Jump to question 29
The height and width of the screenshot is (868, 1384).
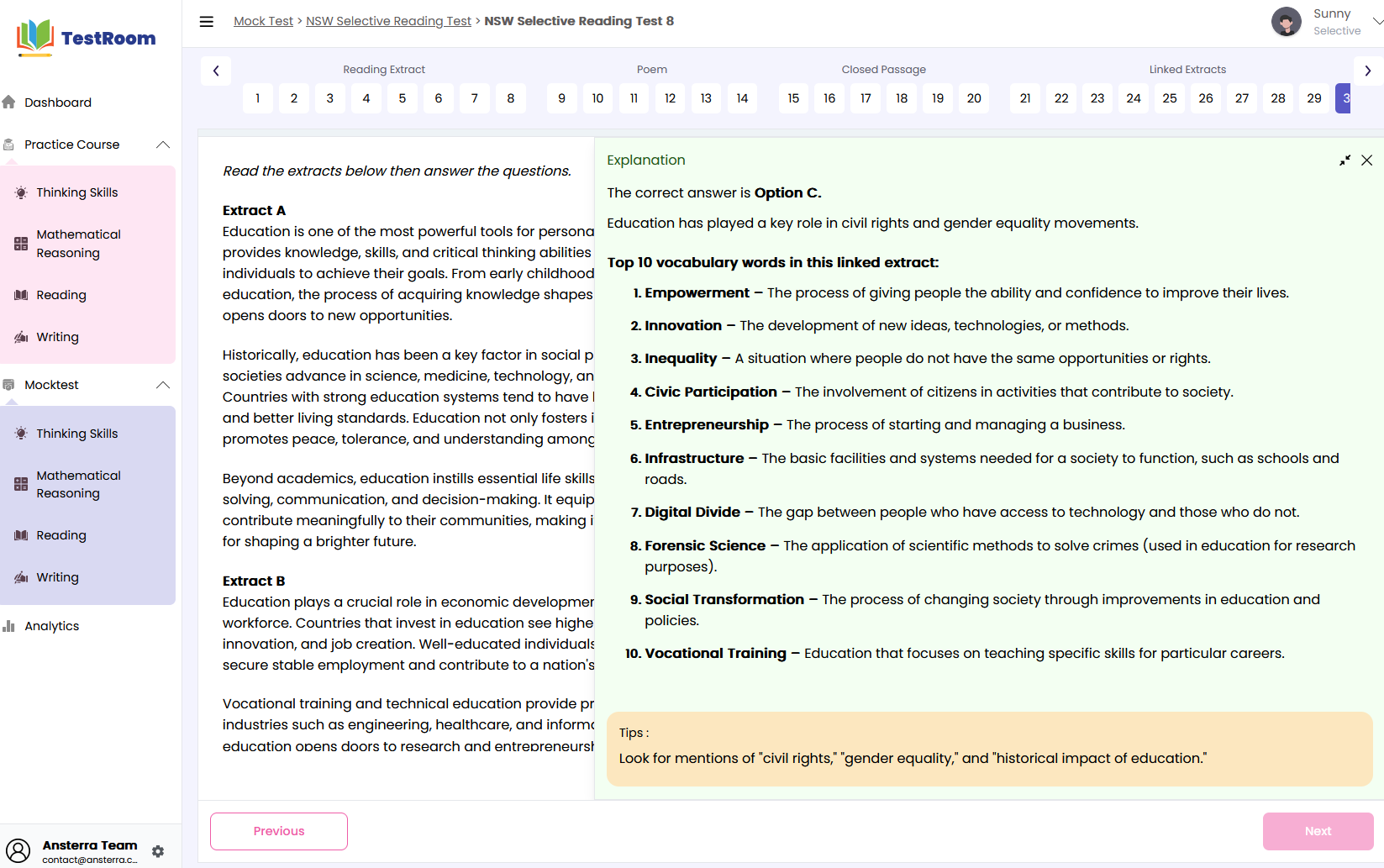1314,98
